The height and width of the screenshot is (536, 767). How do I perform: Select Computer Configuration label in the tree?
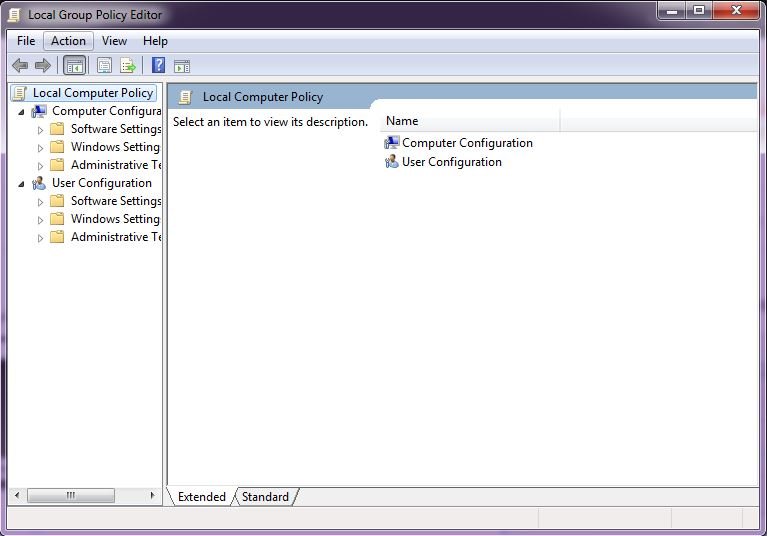tap(107, 111)
